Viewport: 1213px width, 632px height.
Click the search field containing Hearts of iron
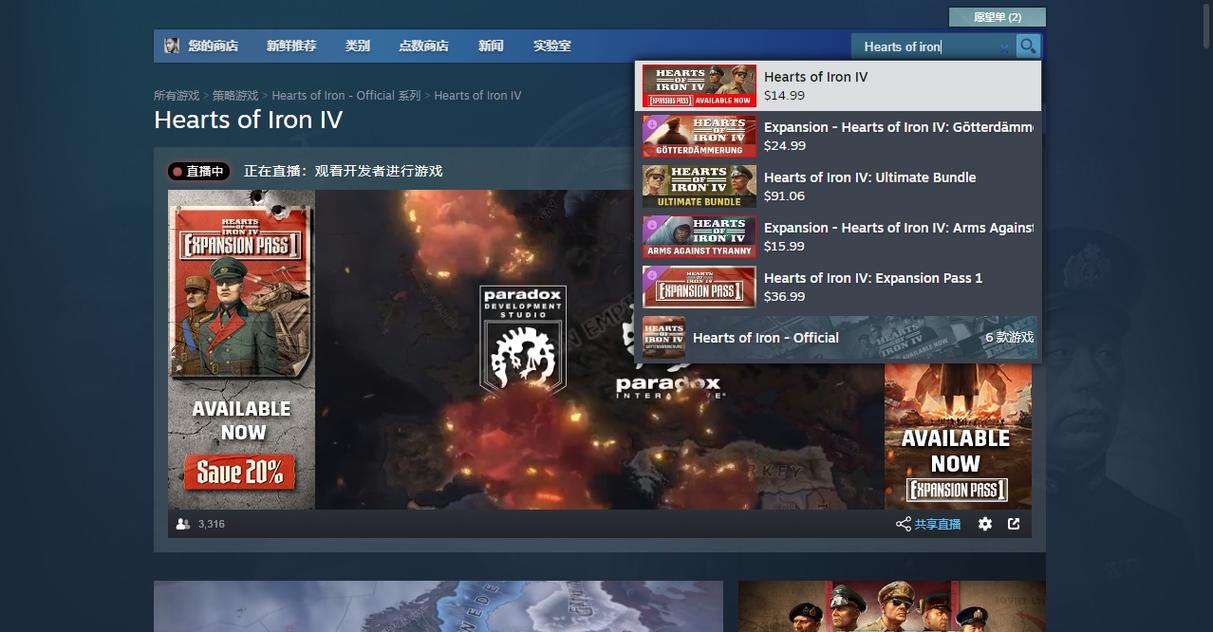933,46
